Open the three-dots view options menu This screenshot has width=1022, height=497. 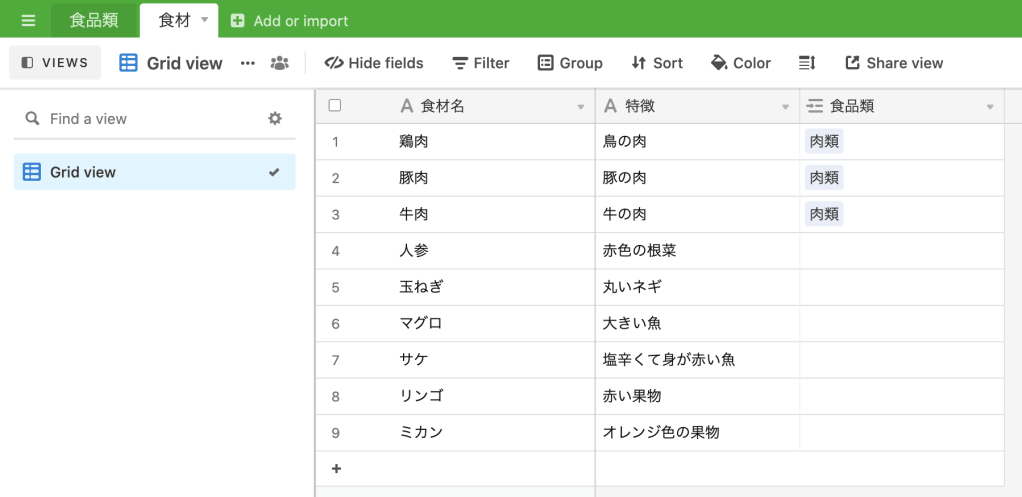point(248,63)
